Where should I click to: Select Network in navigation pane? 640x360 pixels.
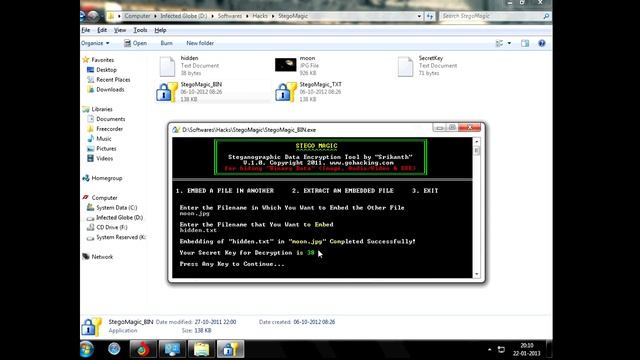coord(102,257)
